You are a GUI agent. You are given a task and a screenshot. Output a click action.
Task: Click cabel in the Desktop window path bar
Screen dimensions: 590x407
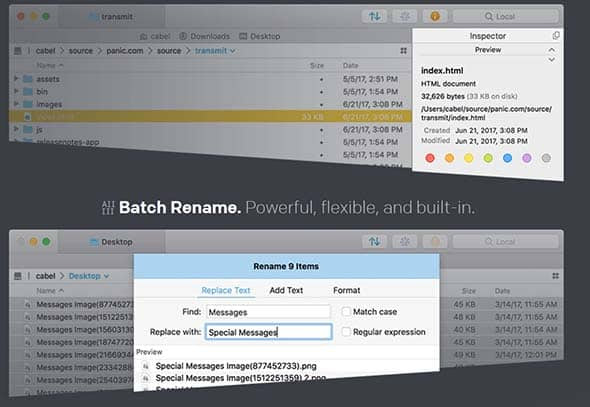(x=46, y=276)
